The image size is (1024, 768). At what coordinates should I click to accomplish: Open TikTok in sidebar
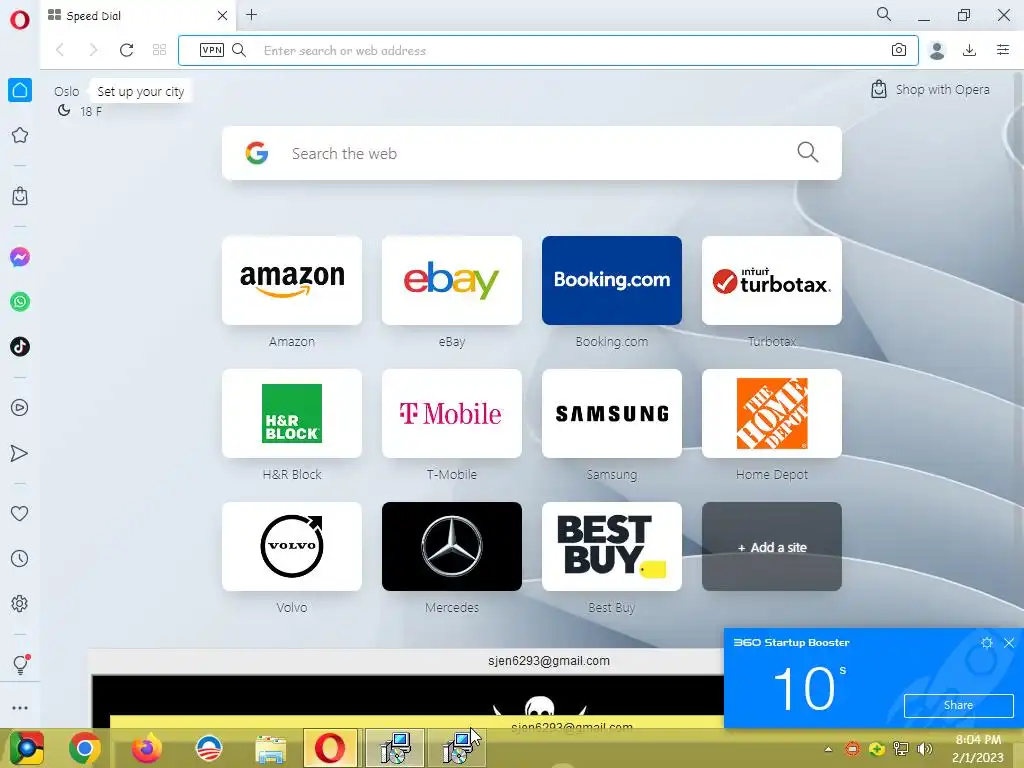(x=20, y=347)
